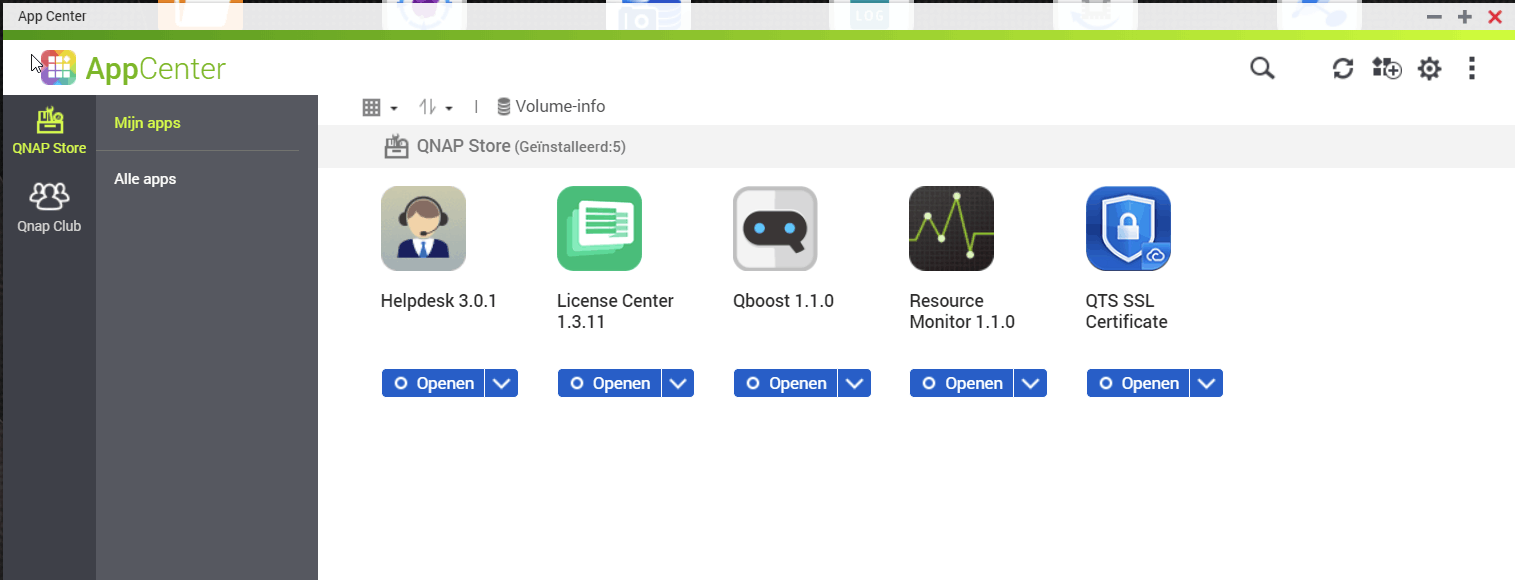Select QNAP Store in the sidebar
Viewport: 1515px width, 580px height.
pyautogui.click(x=49, y=131)
